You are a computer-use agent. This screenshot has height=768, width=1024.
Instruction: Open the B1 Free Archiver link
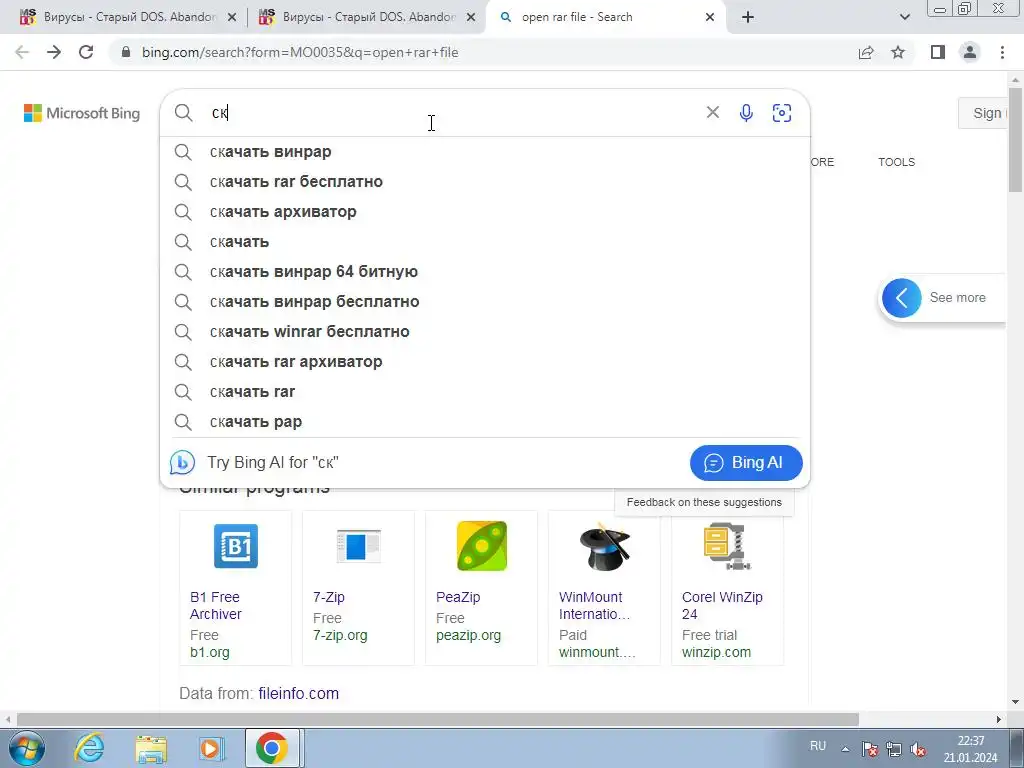(216, 605)
